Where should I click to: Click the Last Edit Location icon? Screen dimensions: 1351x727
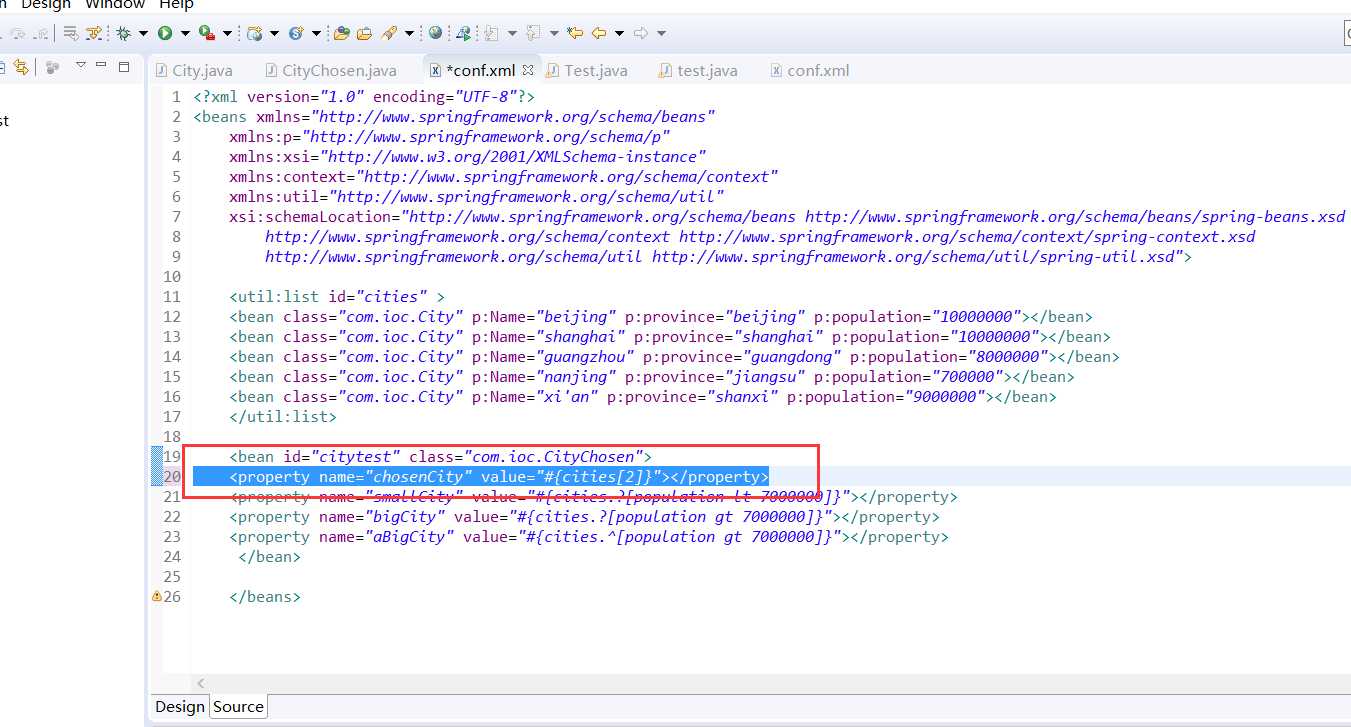[575, 33]
